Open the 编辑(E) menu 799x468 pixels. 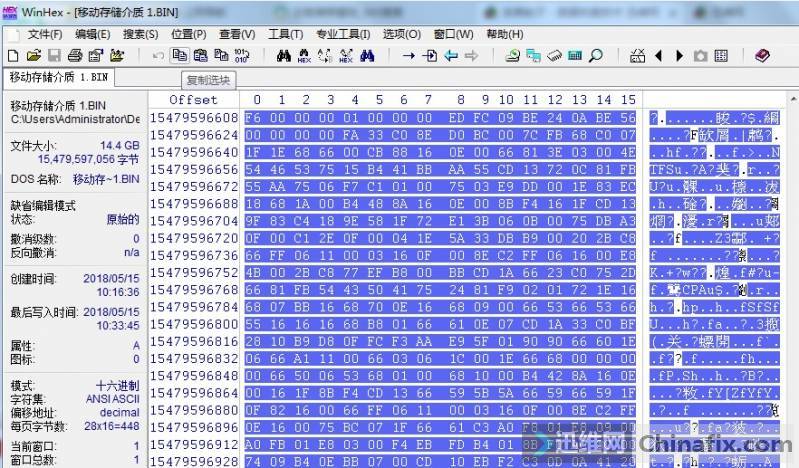click(93, 34)
